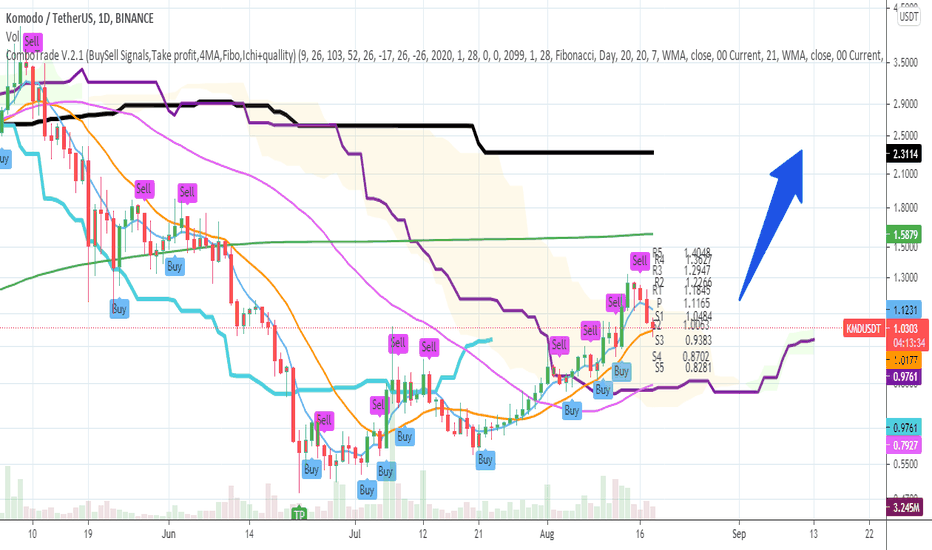Click the USDT currency label
932x550 pixels.
[x=908, y=17]
